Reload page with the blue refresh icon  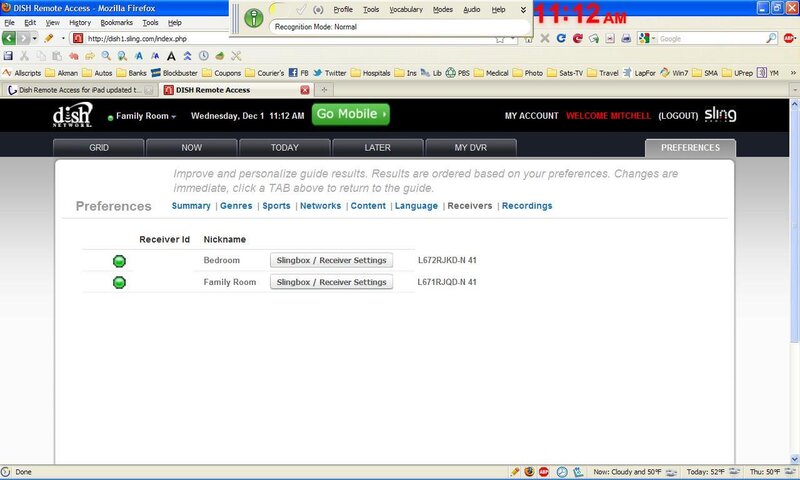click(561, 38)
